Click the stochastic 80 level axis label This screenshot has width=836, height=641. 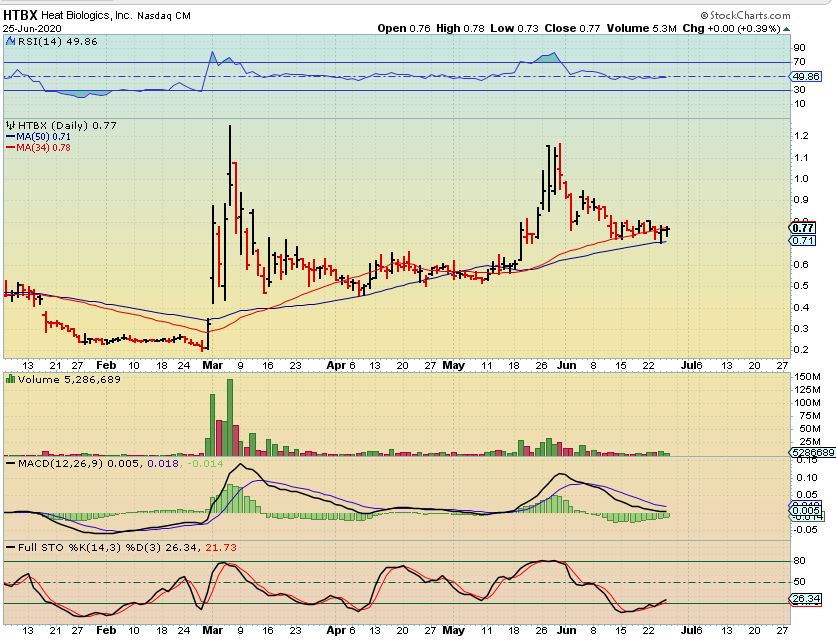(799, 560)
